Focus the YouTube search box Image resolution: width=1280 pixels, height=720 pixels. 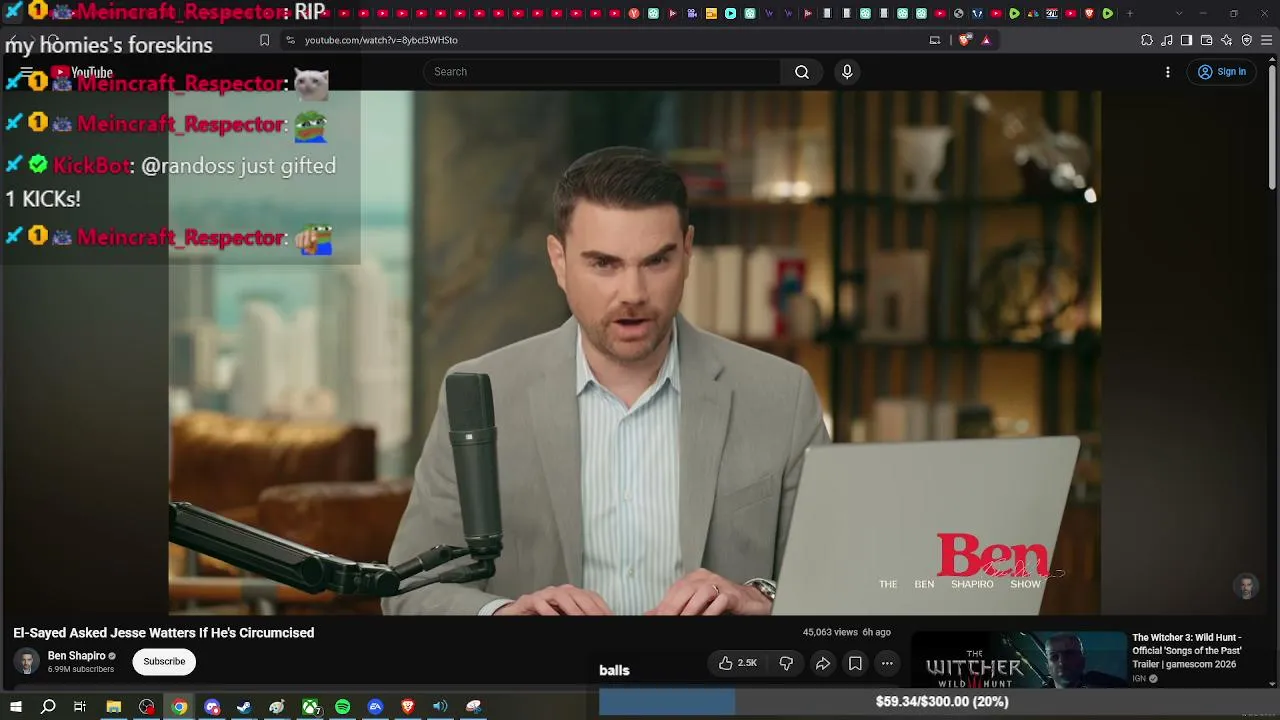[x=602, y=72]
